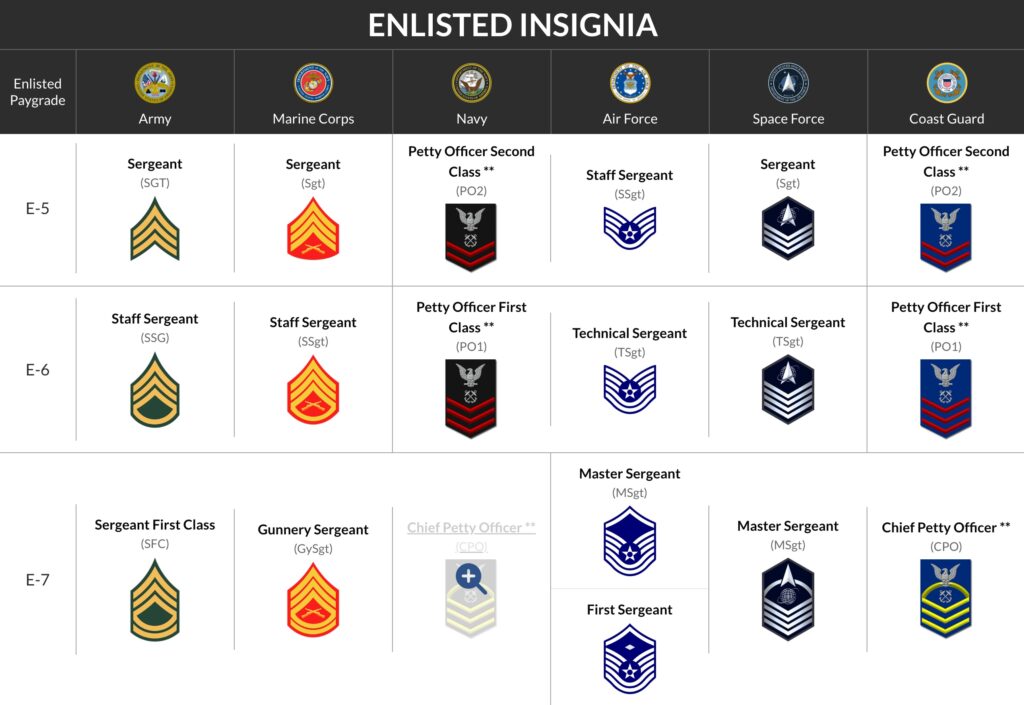Image resolution: width=1024 pixels, height=705 pixels.
Task: Click the Air Force Master Sergeant label
Action: coord(630,474)
